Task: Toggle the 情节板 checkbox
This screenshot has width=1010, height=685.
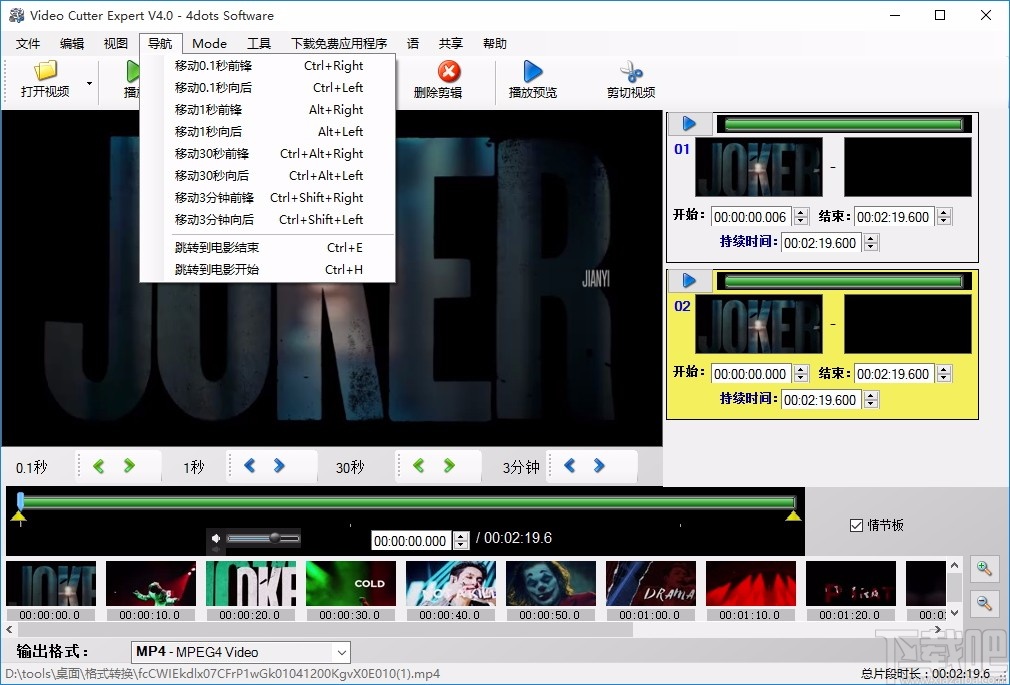Action: 857,525
